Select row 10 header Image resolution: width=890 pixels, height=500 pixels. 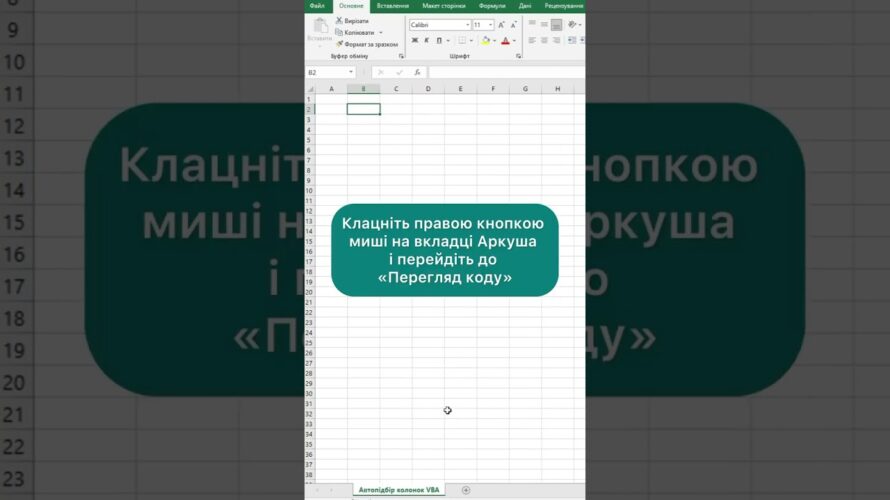pos(309,191)
